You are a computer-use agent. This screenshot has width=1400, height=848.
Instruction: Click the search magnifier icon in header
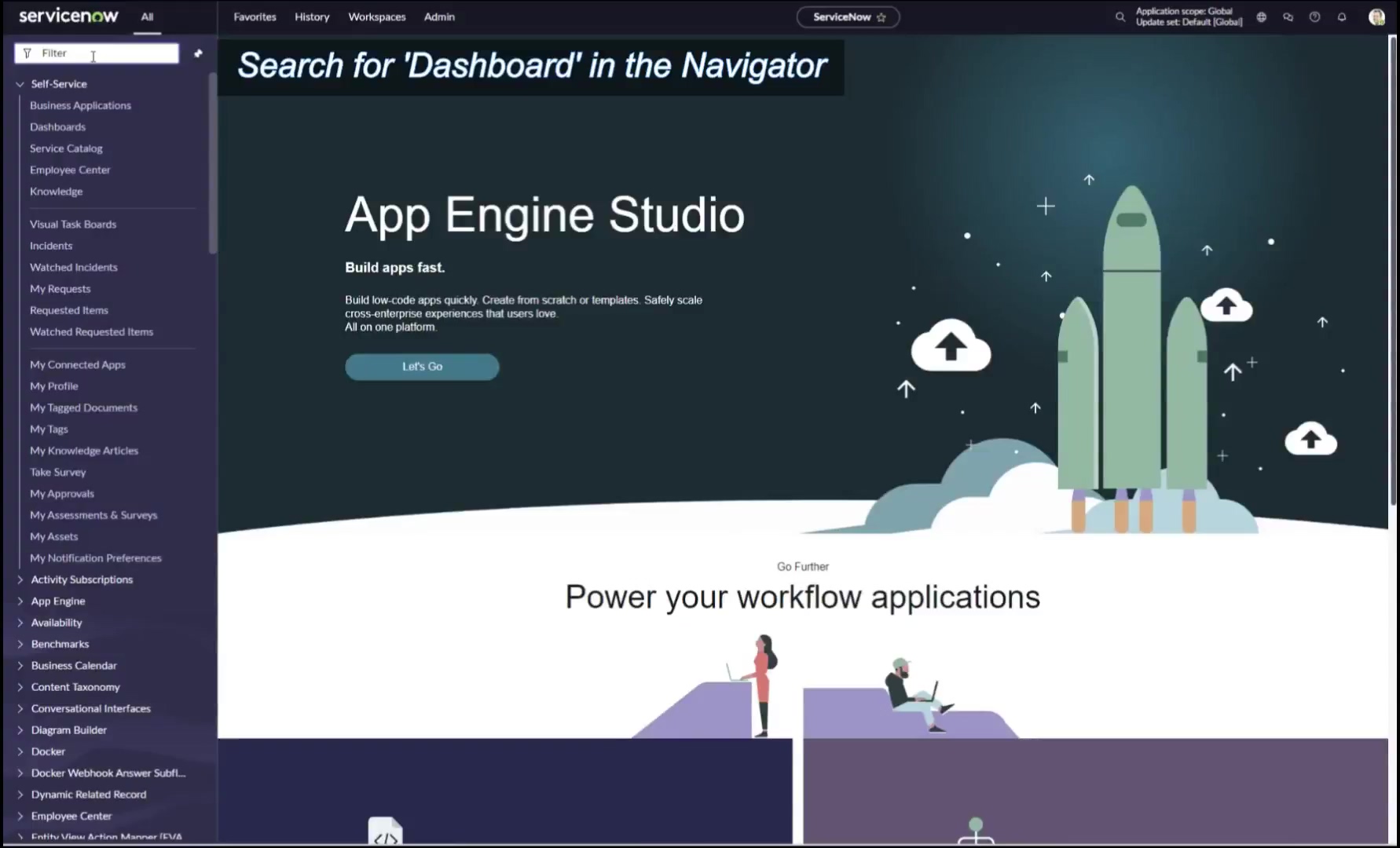point(1120,16)
